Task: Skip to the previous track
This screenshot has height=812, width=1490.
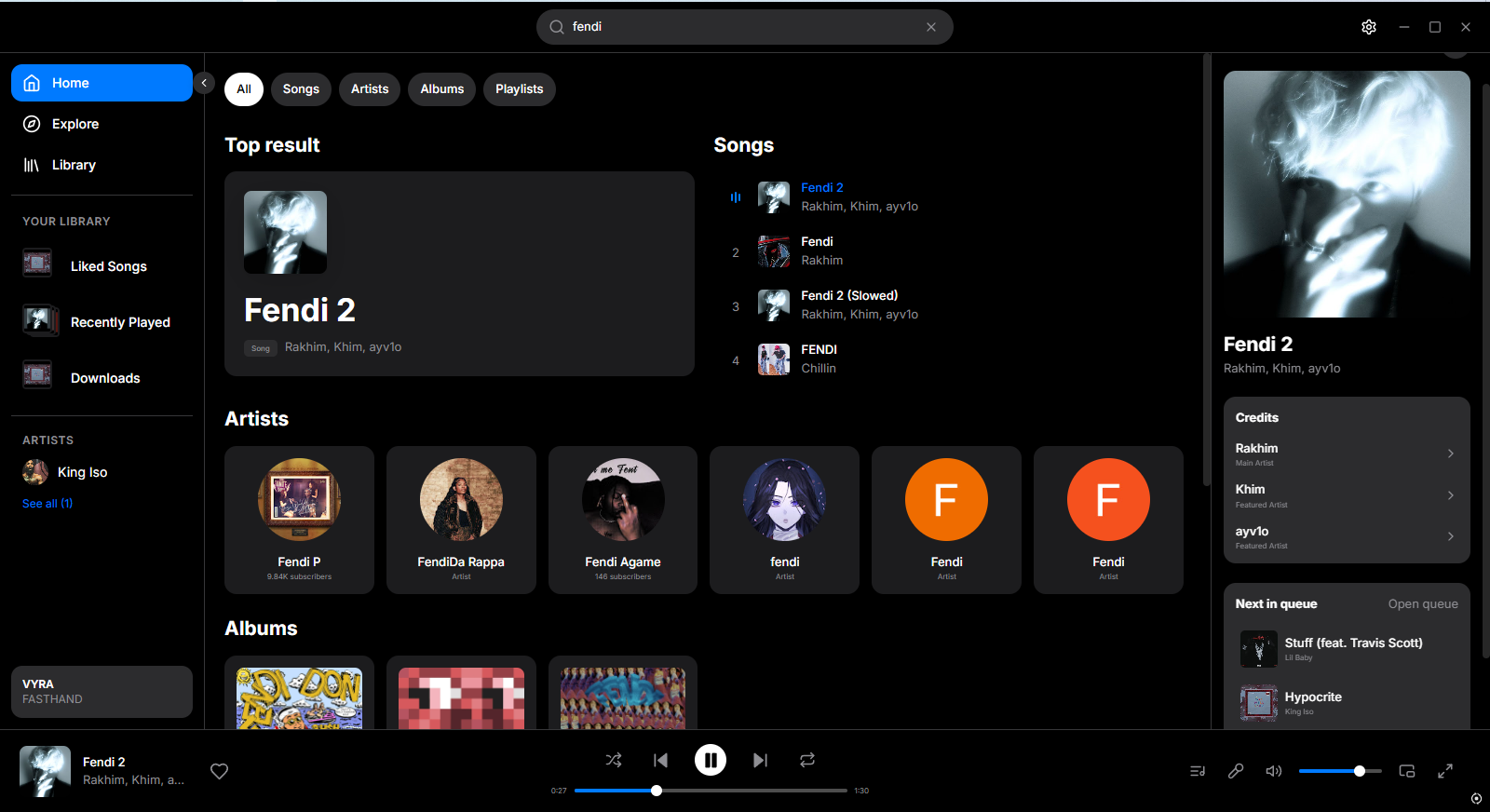Action: click(661, 760)
